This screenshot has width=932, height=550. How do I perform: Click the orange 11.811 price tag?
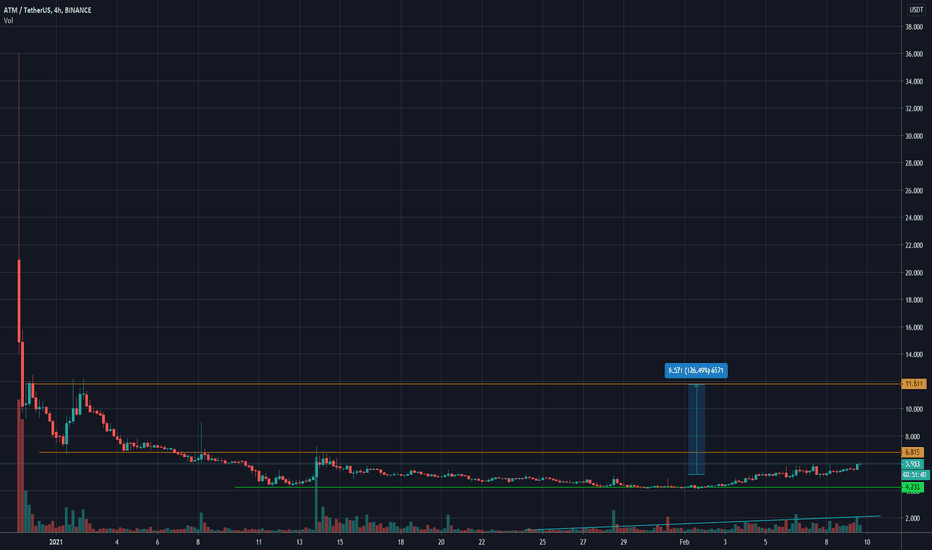pos(914,384)
